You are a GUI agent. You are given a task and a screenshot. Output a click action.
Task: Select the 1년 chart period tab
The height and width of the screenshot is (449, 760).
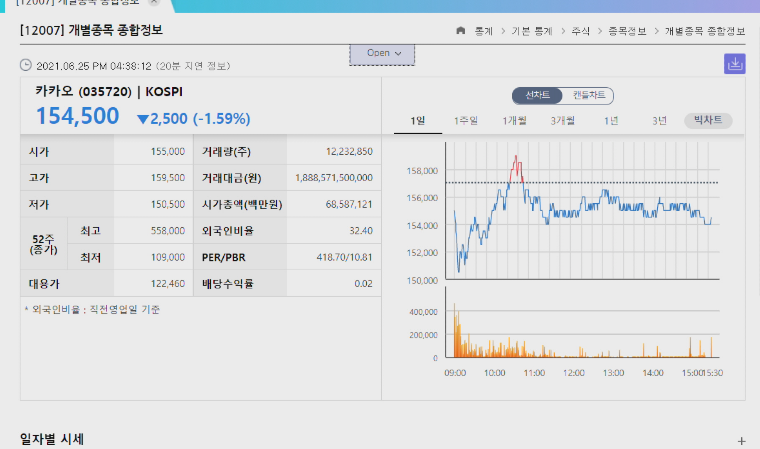click(611, 121)
